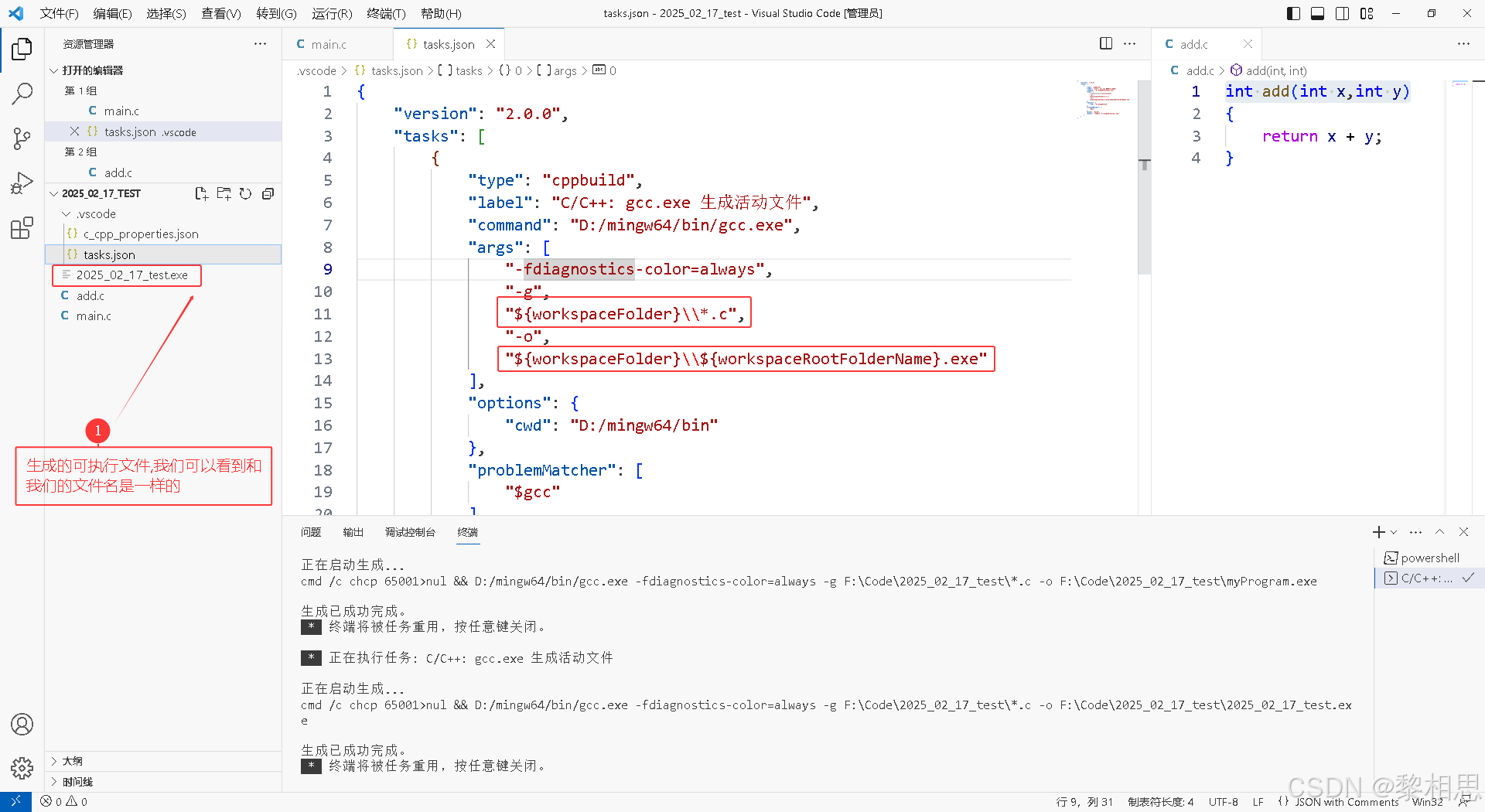Create a new terminal with plus icon
1485x812 pixels.
1378,532
